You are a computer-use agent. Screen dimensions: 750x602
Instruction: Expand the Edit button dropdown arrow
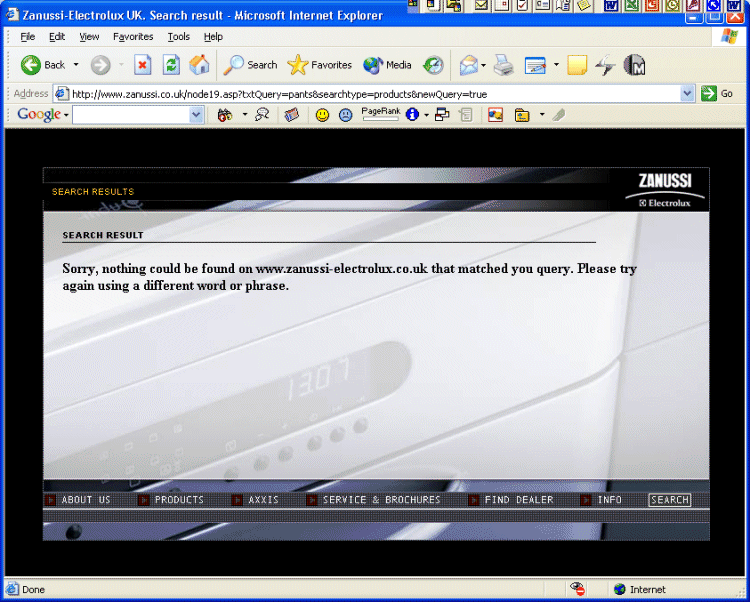click(x=556, y=64)
